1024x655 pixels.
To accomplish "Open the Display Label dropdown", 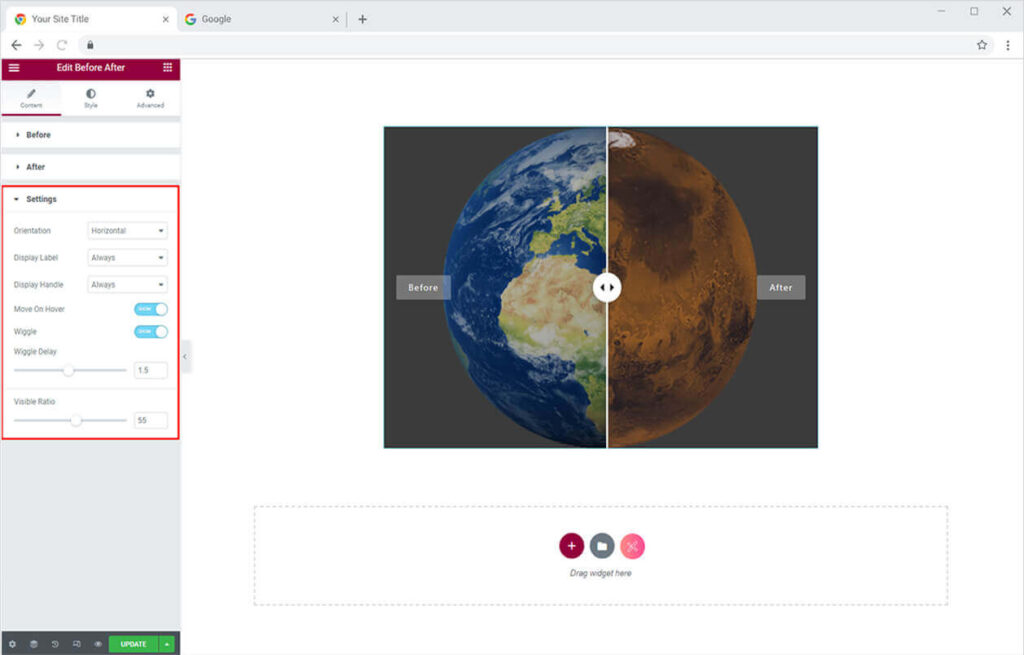I will pyautogui.click(x=128, y=258).
